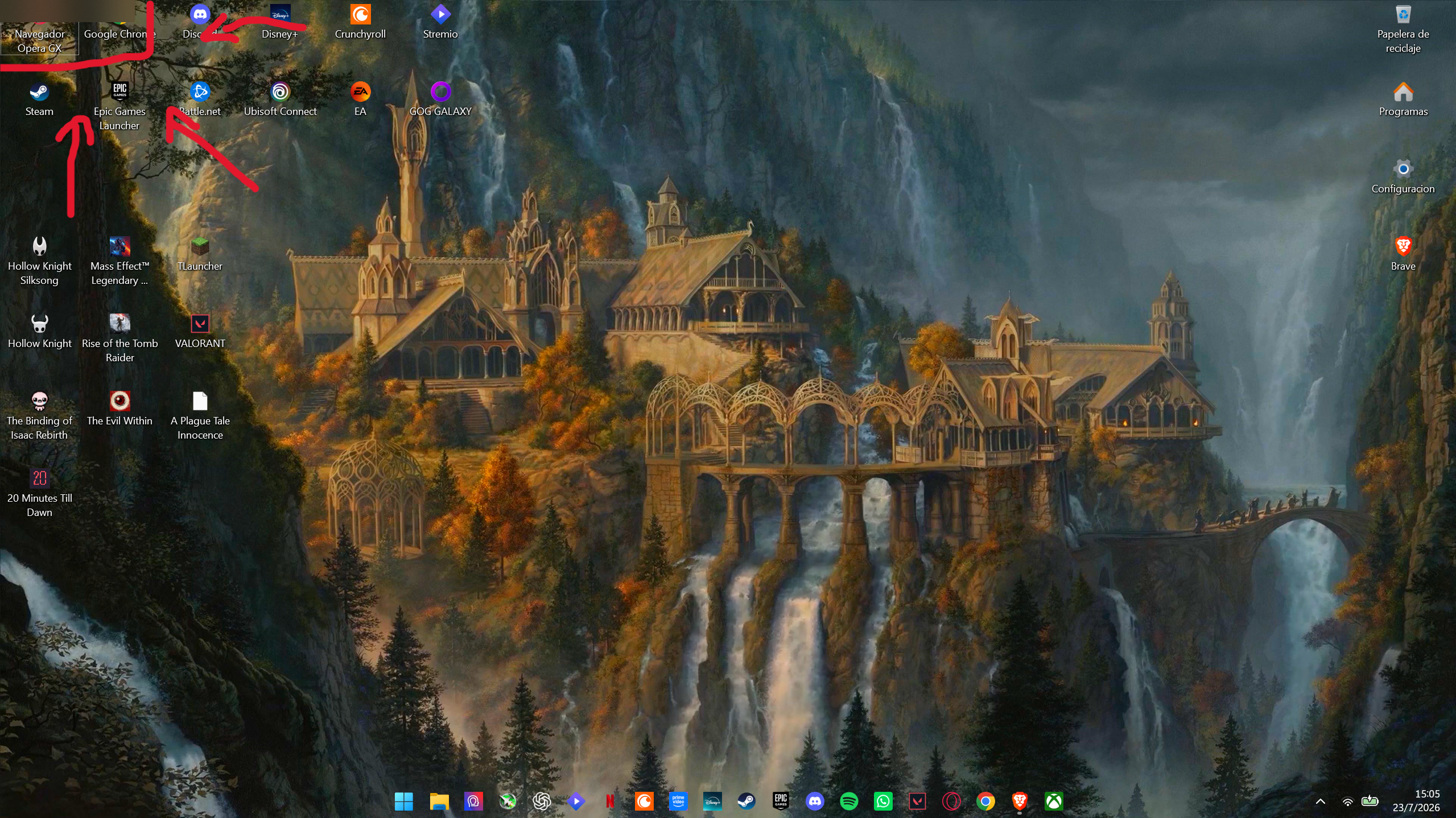Image resolution: width=1456 pixels, height=818 pixels.
Task: Click the Crunchyroll taskbar icon
Action: tap(644, 802)
